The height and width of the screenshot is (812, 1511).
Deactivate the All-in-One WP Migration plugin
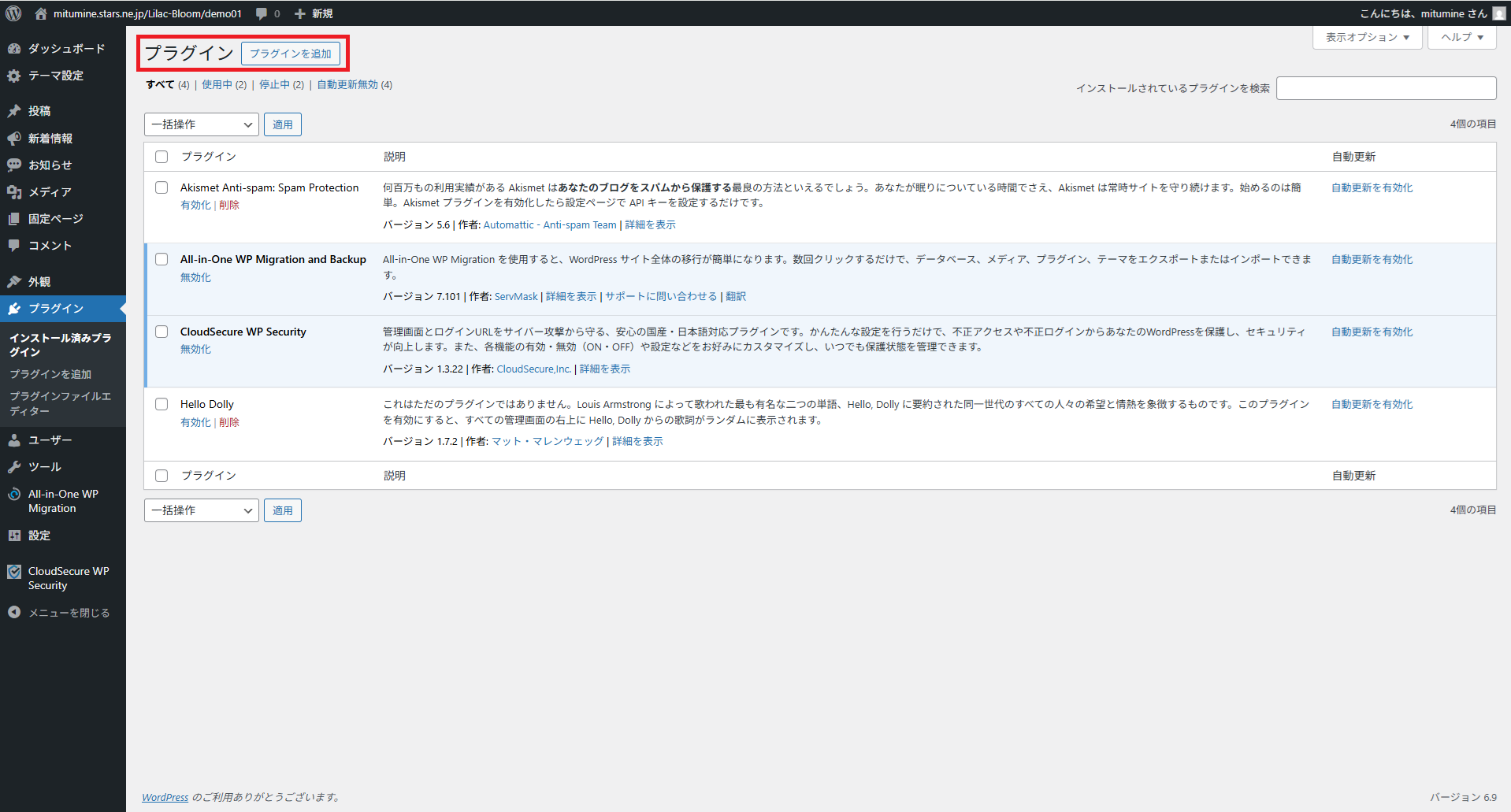coord(195,277)
